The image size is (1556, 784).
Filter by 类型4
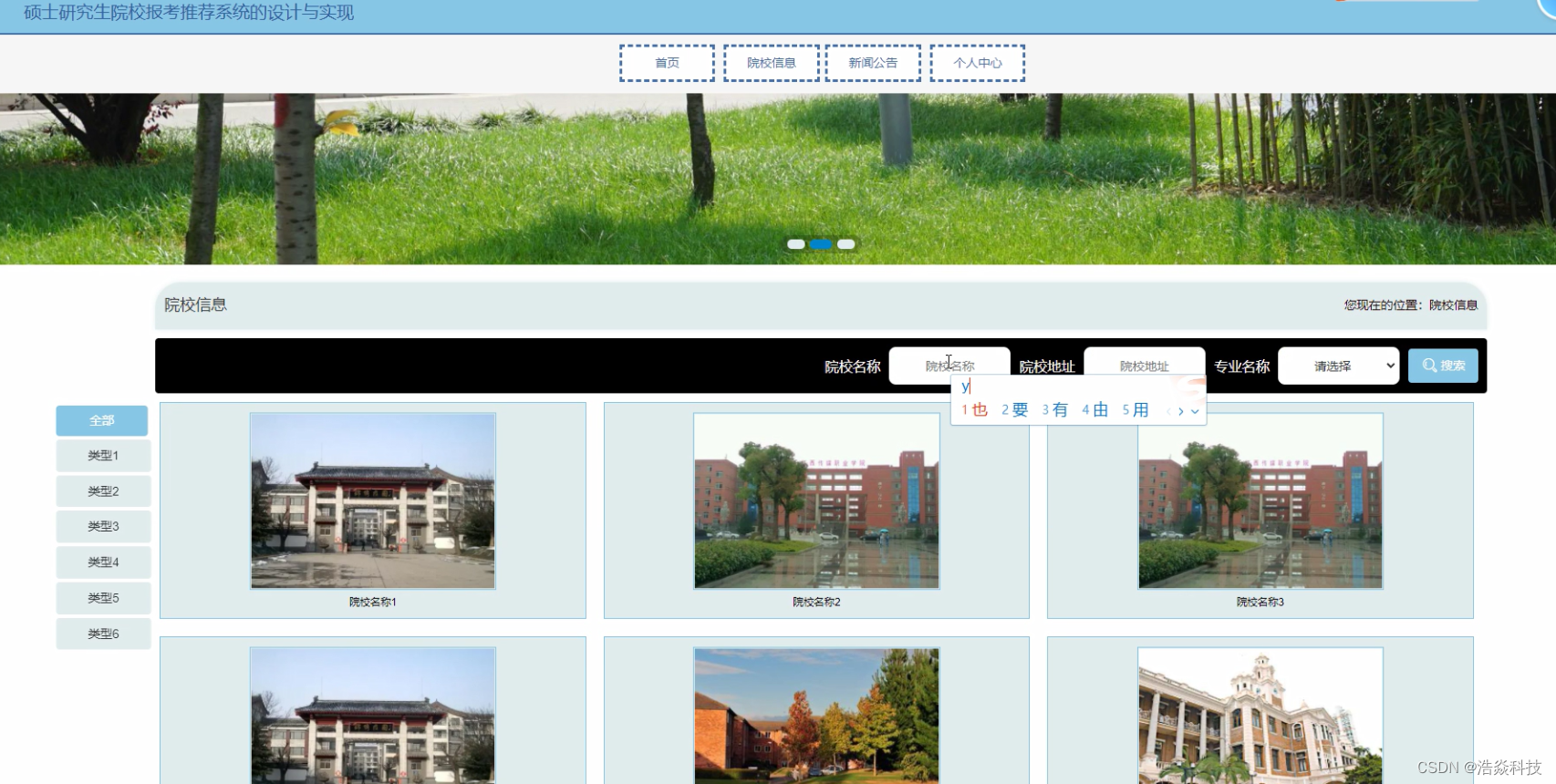(103, 562)
